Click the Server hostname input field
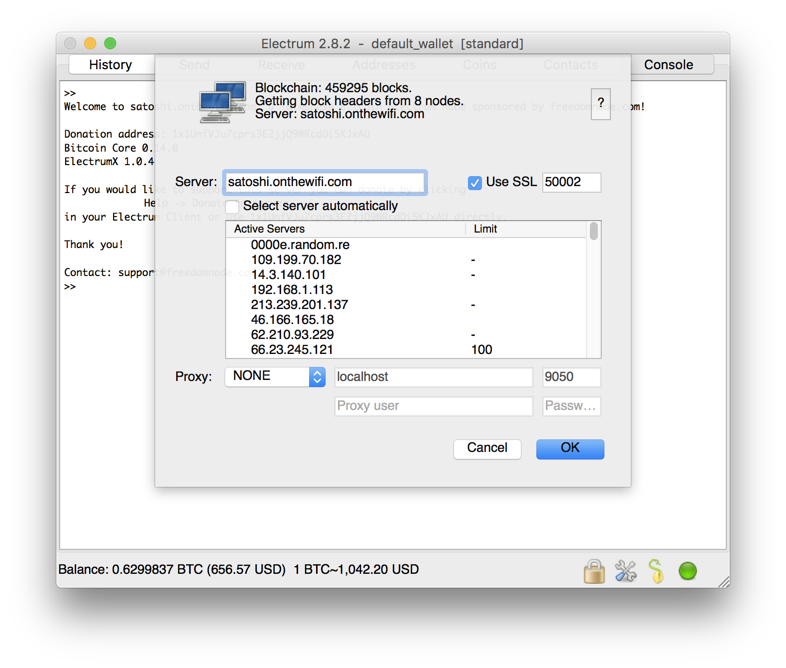Viewport: 786px width, 668px height. tap(325, 182)
